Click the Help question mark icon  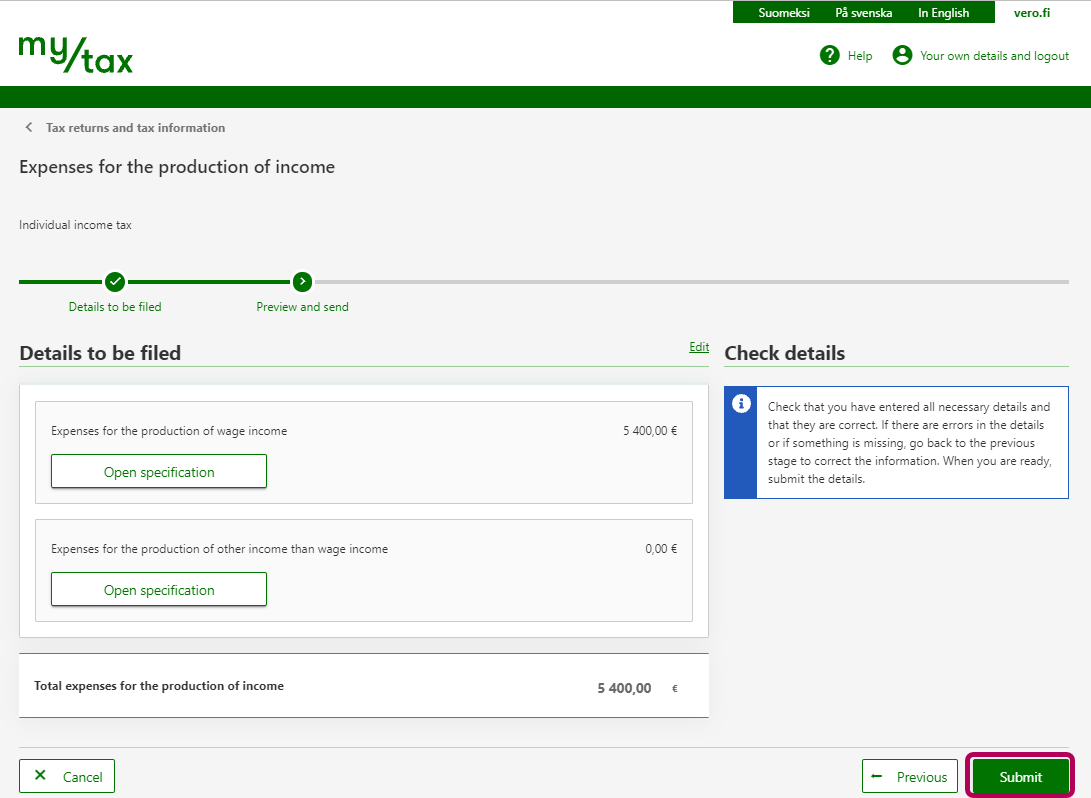829,55
